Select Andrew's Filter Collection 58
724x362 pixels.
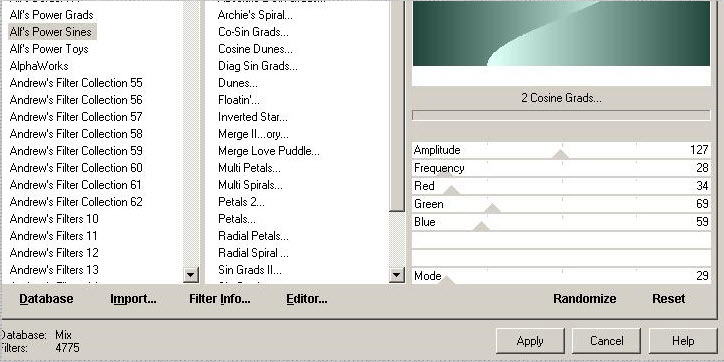[76, 134]
